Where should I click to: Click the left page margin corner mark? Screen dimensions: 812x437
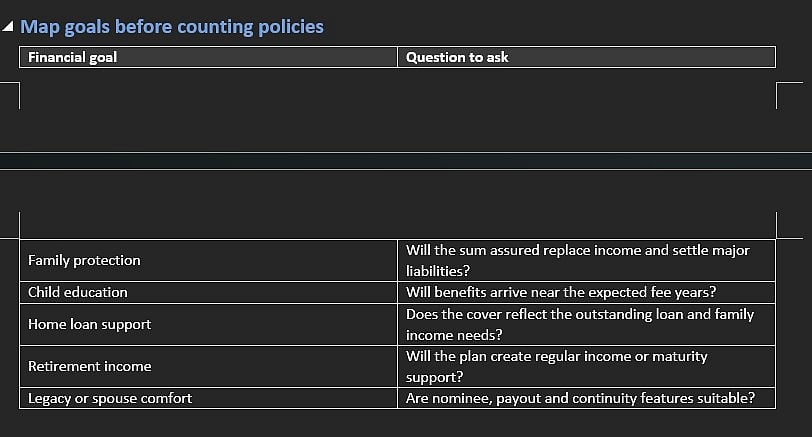(x=10, y=95)
